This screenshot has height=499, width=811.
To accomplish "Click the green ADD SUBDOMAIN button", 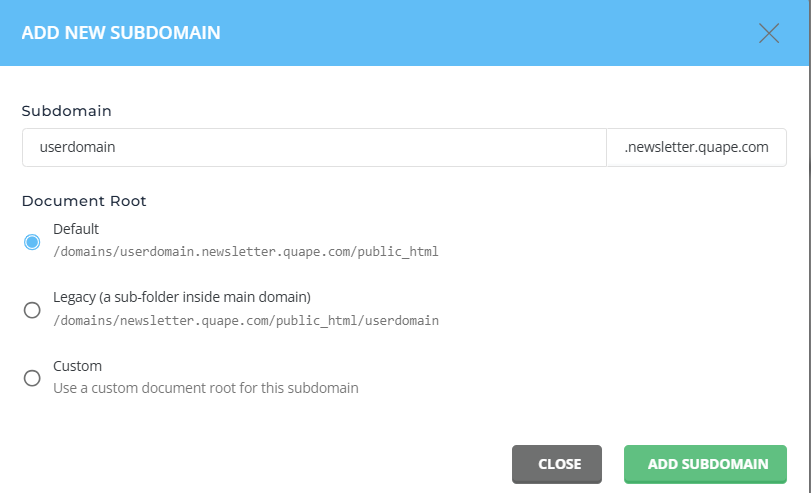I will (x=705, y=464).
